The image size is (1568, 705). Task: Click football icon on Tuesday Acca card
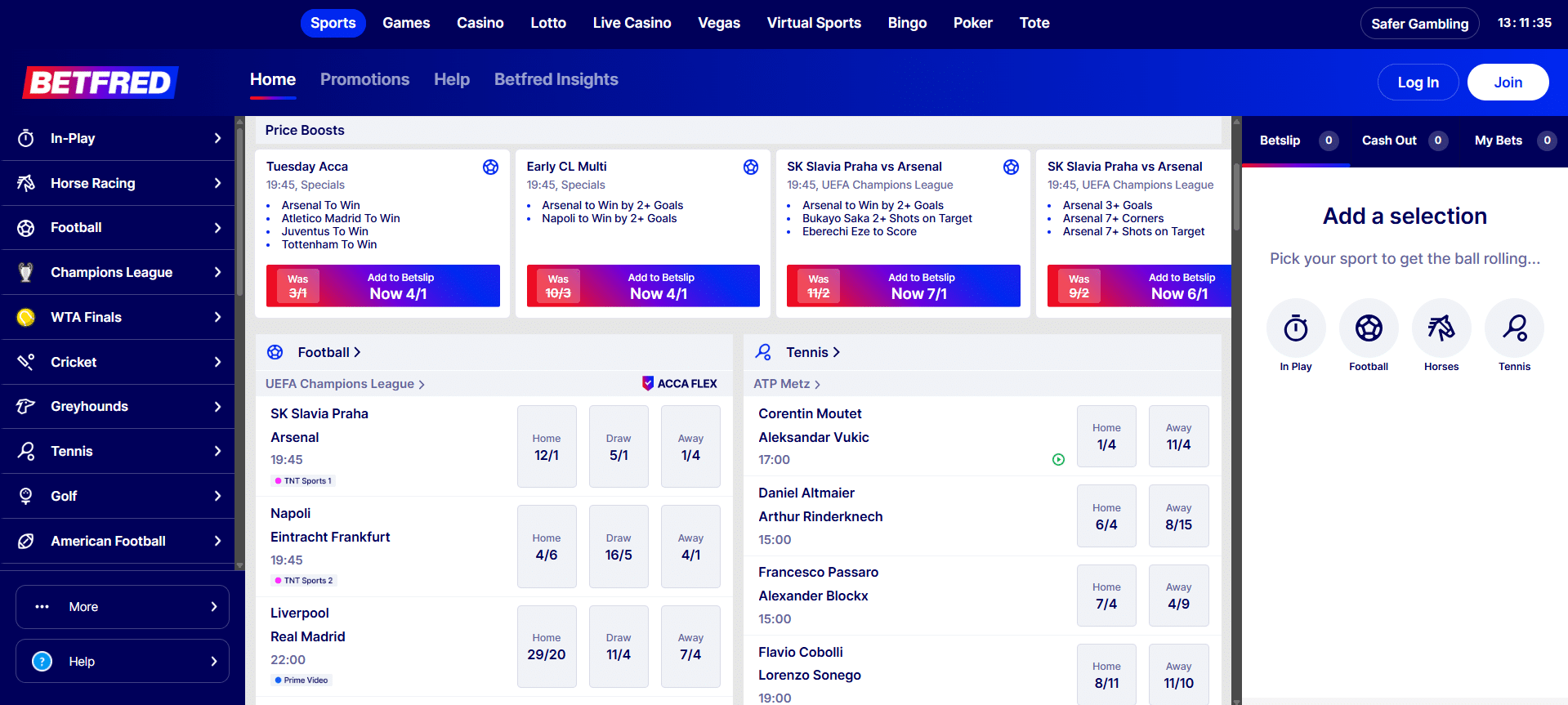pyautogui.click(x=490, y=167)
